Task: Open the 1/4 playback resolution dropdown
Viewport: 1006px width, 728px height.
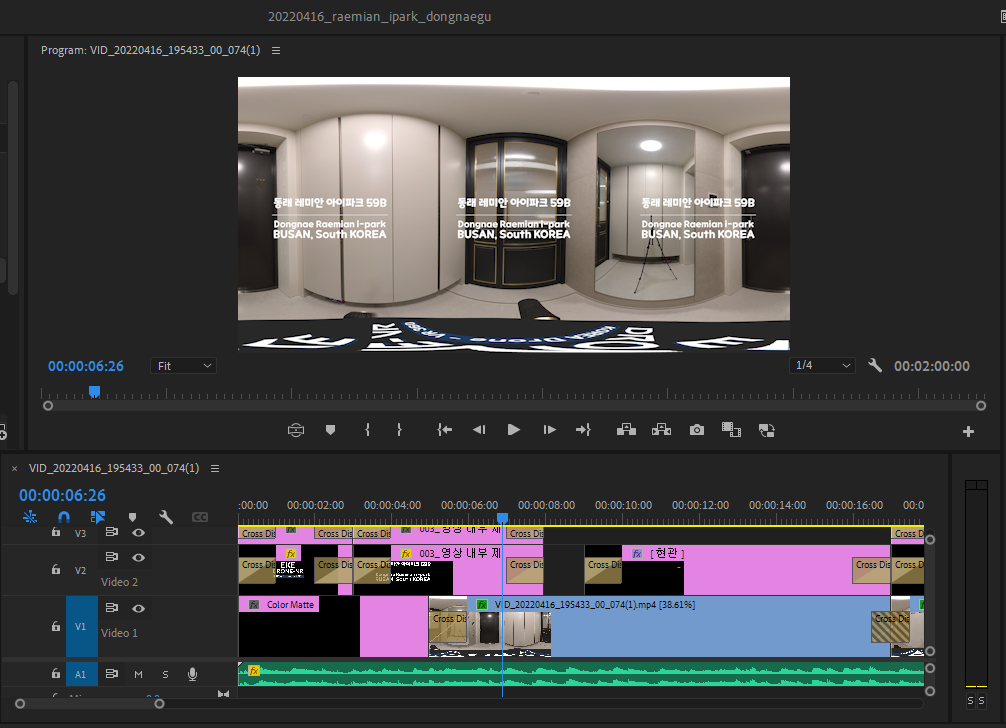Action: coord(822,365)
